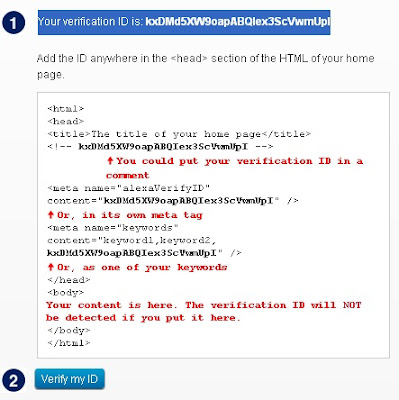Viewport: 399px width, 400px height.
Task: Click the 'Add the ID anywhere' instruction text
Action: pos(205,66)
